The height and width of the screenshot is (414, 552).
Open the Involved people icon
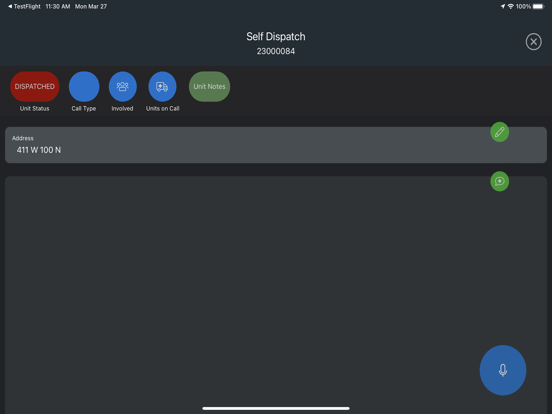pyautogui.click(x=123, y=87)
